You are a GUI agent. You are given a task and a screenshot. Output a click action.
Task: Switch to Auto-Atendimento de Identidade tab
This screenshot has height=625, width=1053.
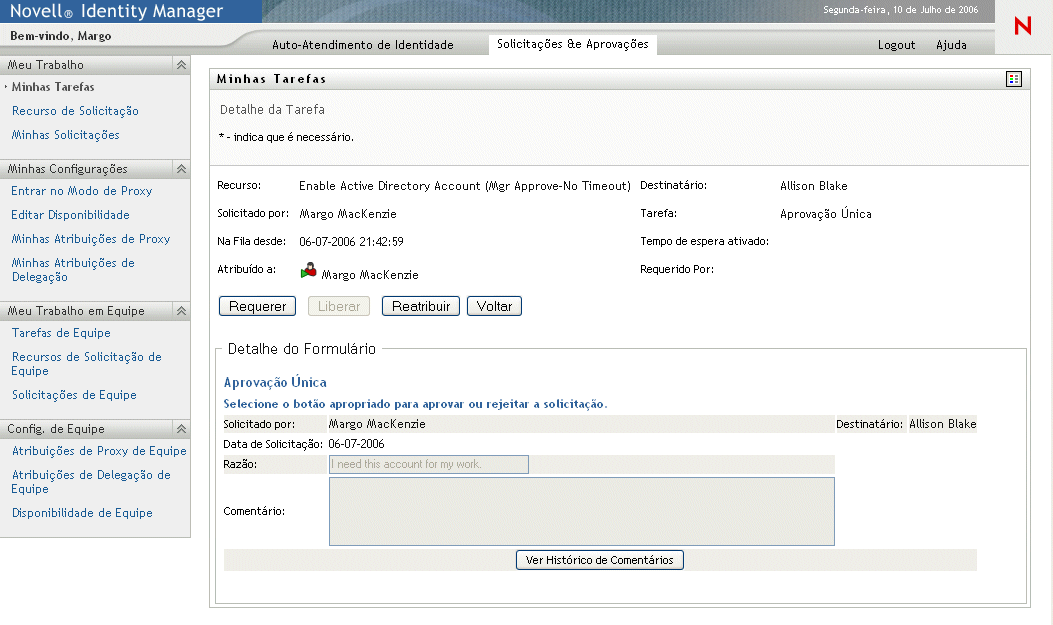click(x=363, y=45)
